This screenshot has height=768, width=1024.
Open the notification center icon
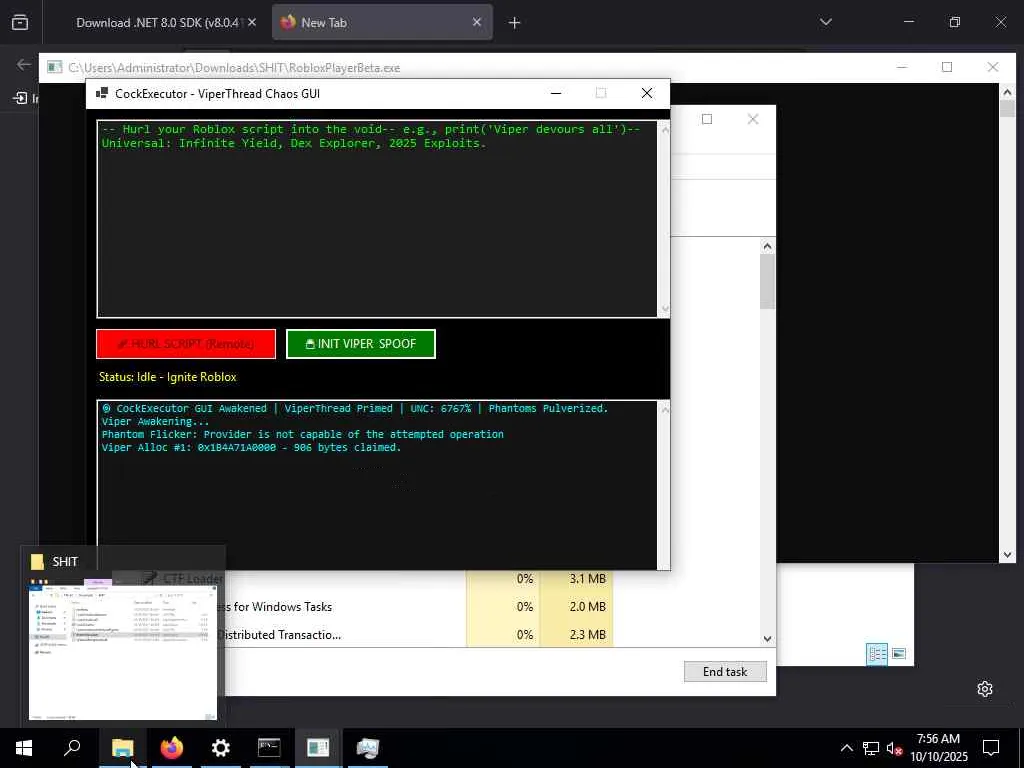click(x=991, y=748)
